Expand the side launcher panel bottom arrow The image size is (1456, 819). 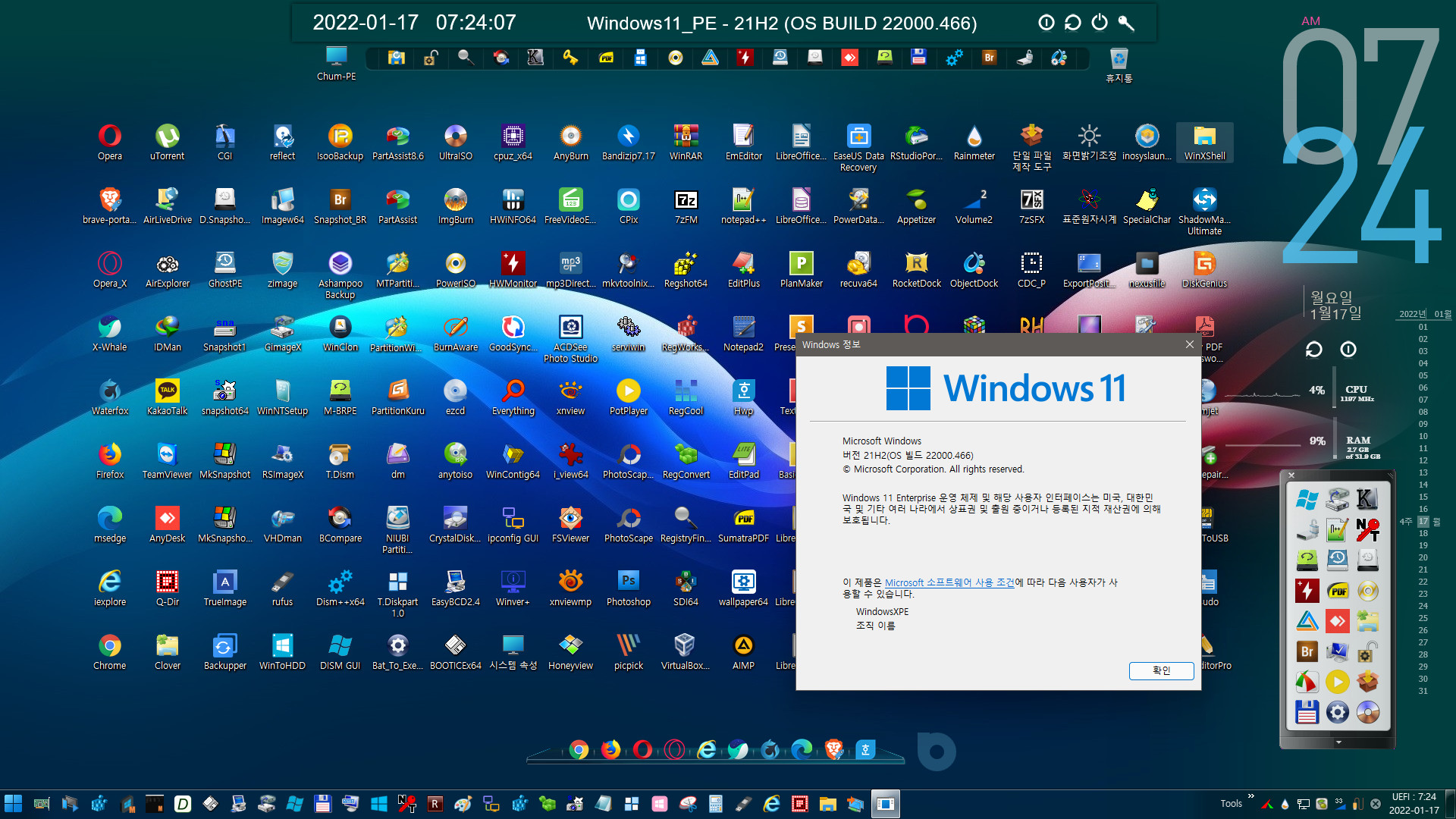pos(1338,742)
